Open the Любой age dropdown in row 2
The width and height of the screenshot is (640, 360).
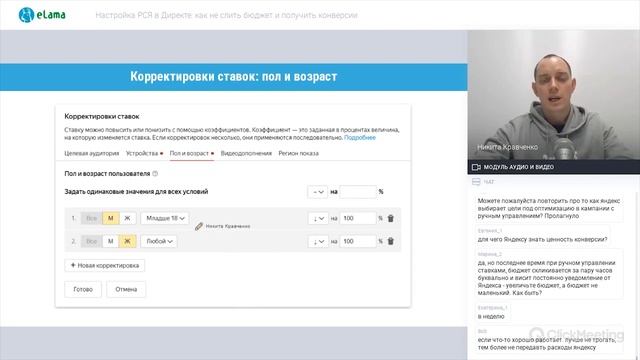(159, 241)
